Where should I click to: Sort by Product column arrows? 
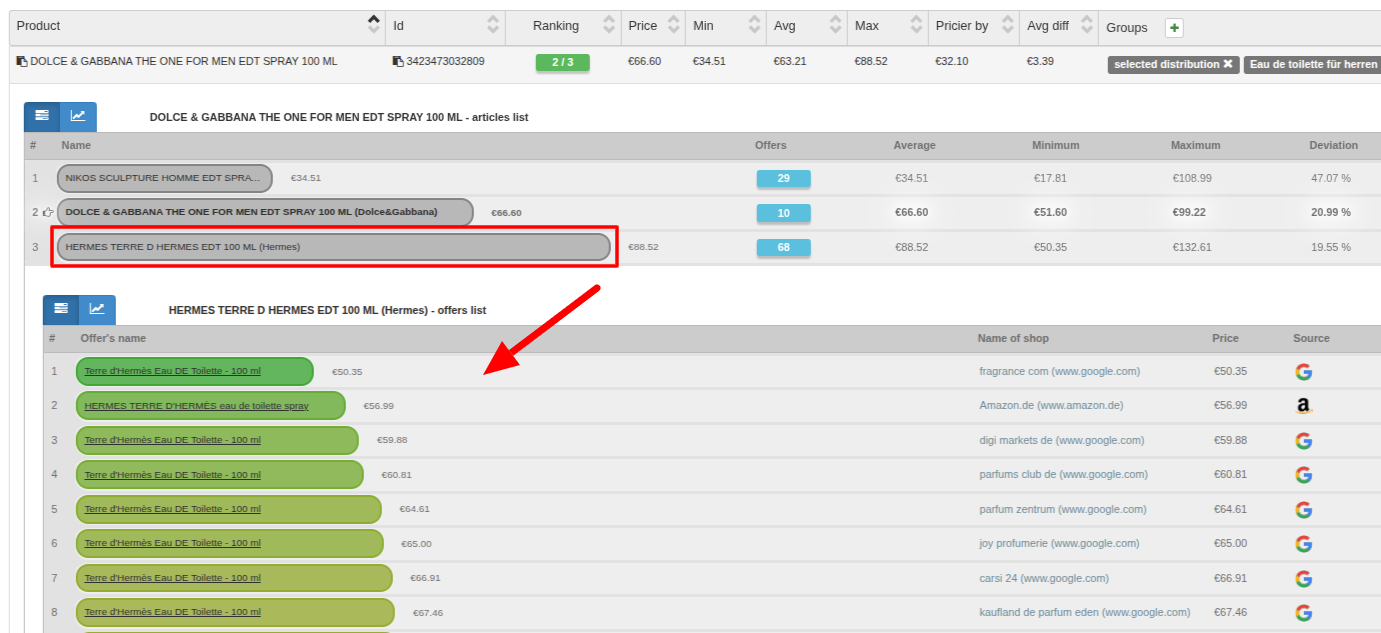tap(374, 25)
